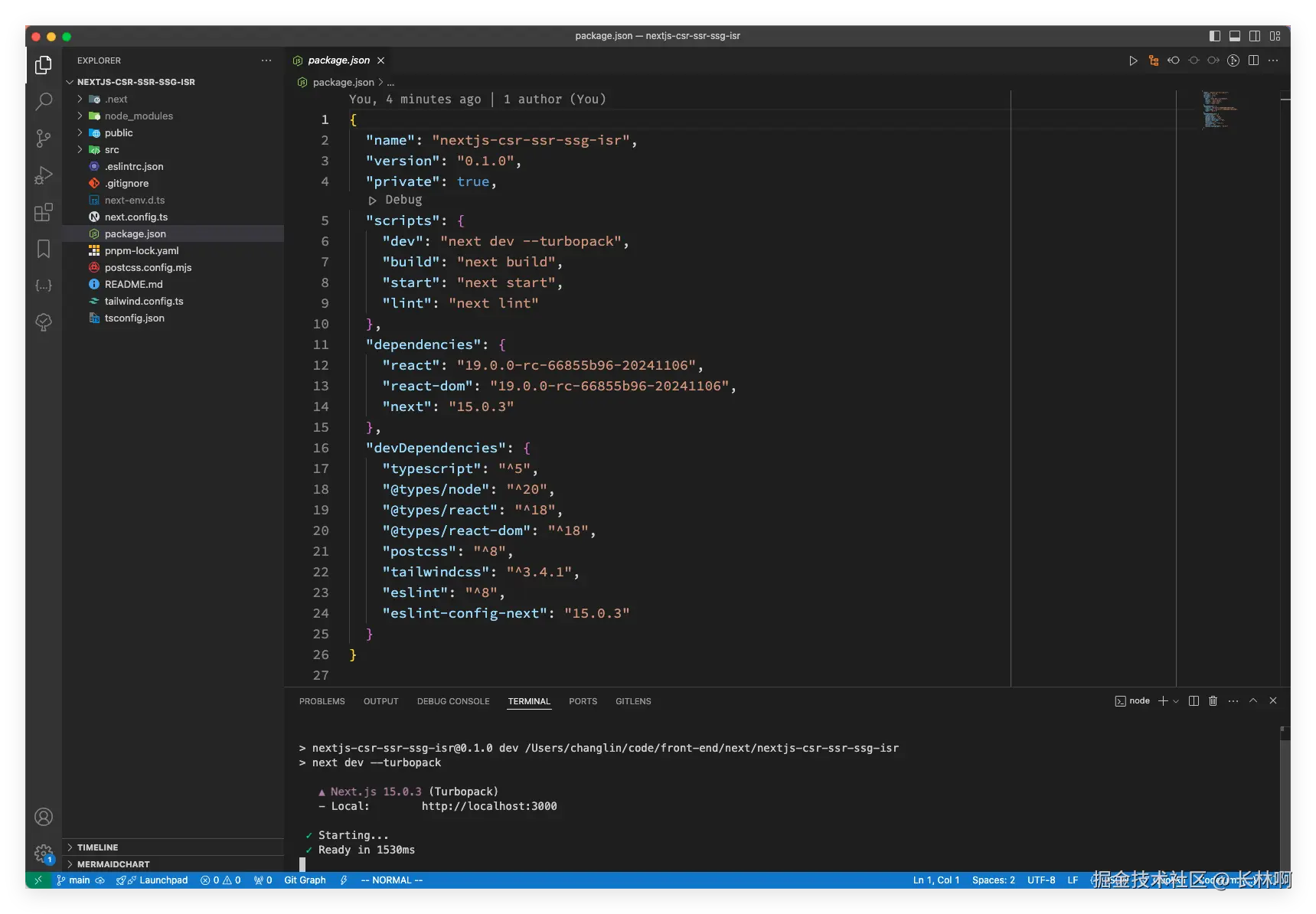Expand the TIMELINE section
The image size is (1316, 914).
(x=97, y=847)
